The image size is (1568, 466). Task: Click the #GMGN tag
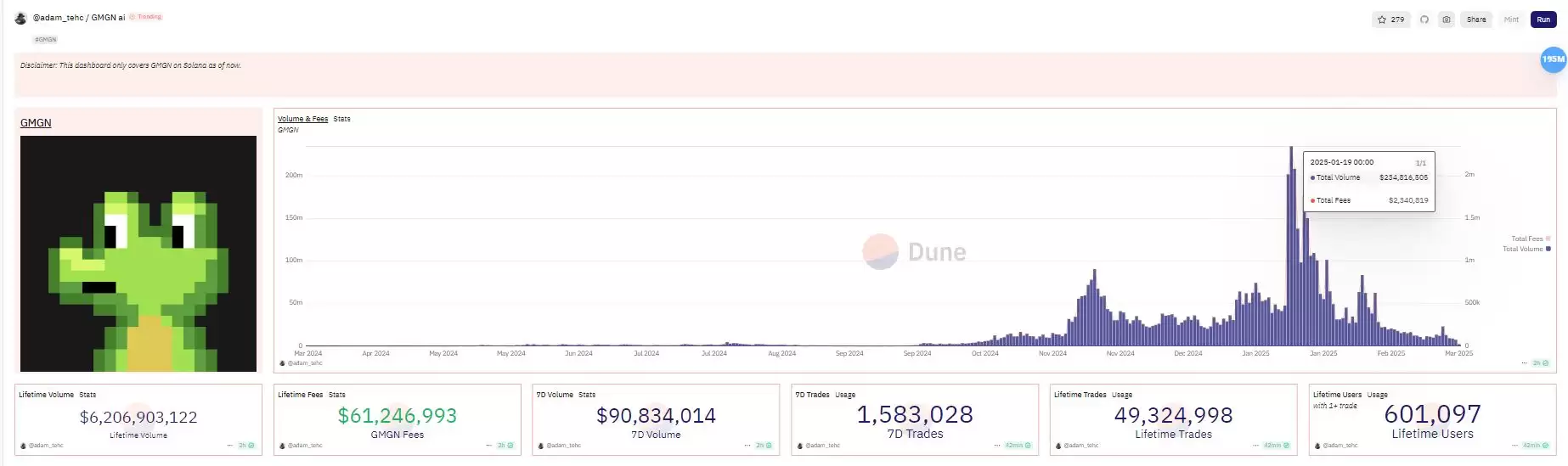pyautogui.click(x=46, y=40)
